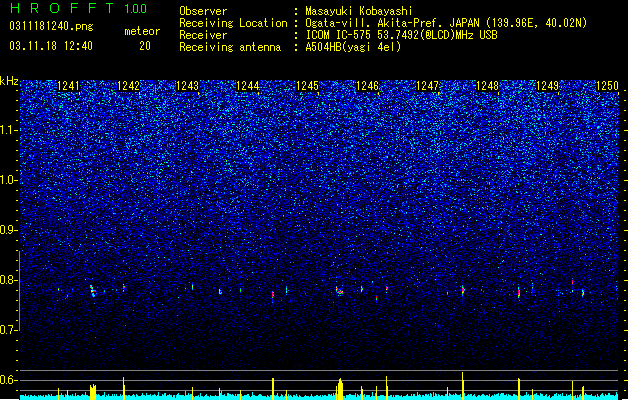Click the 1245 time marker label
This screenshot has width=629, height=400.
(x=307, y=85)
